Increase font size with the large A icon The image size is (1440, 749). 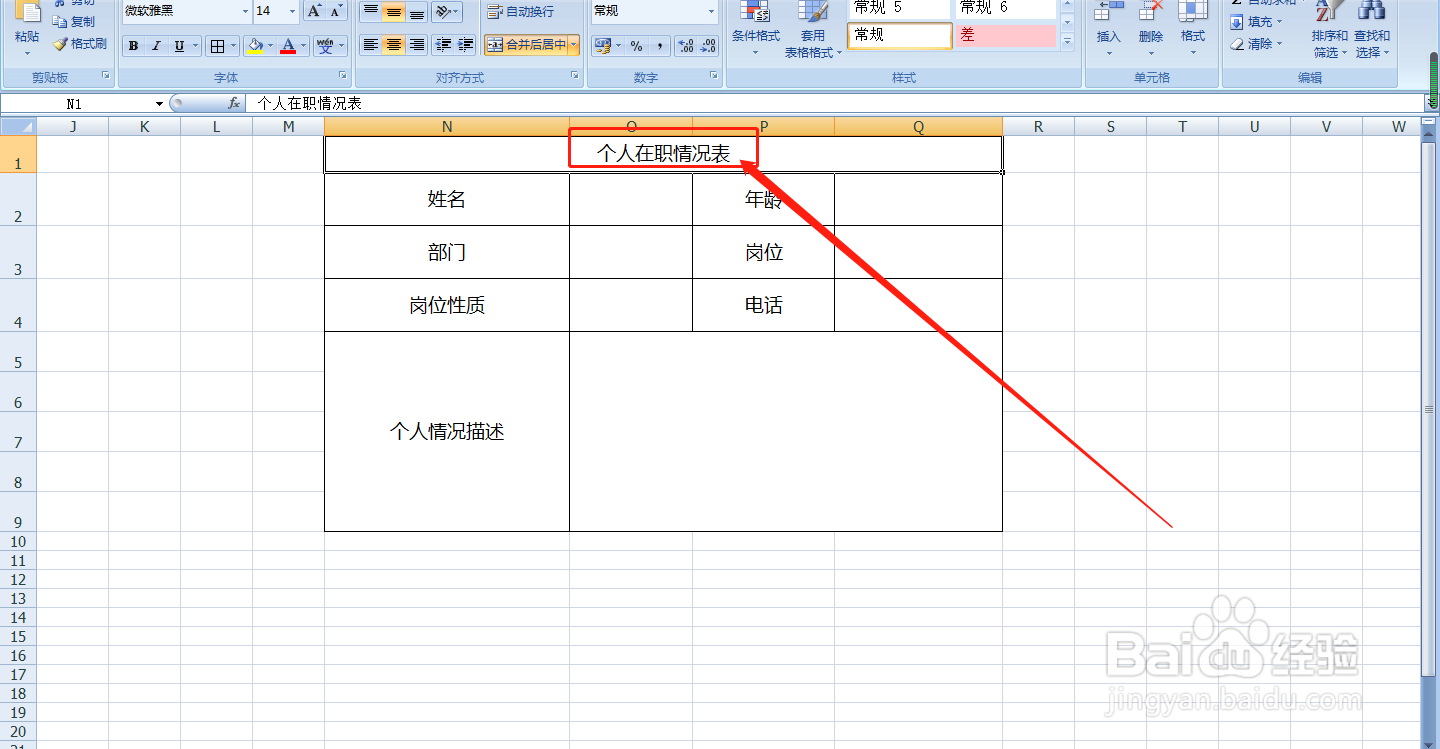pos(314,11)
